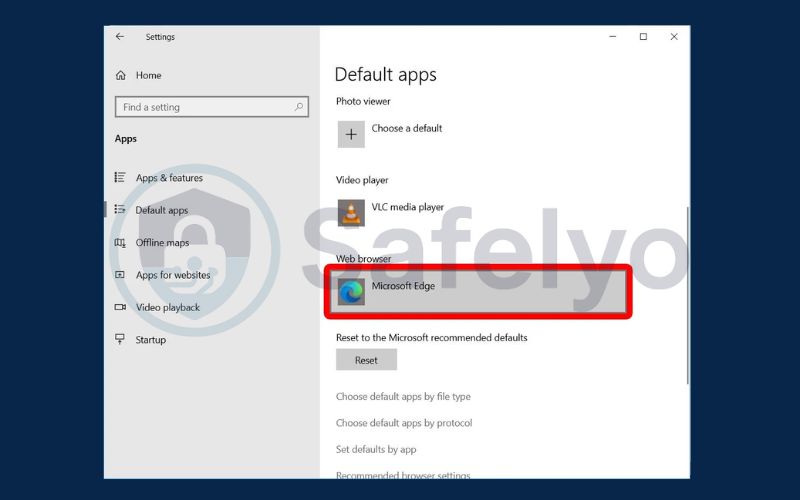This screenshot has width=800, height=500.
Task: Open the Offline maps icon
Action: (120, 242)
